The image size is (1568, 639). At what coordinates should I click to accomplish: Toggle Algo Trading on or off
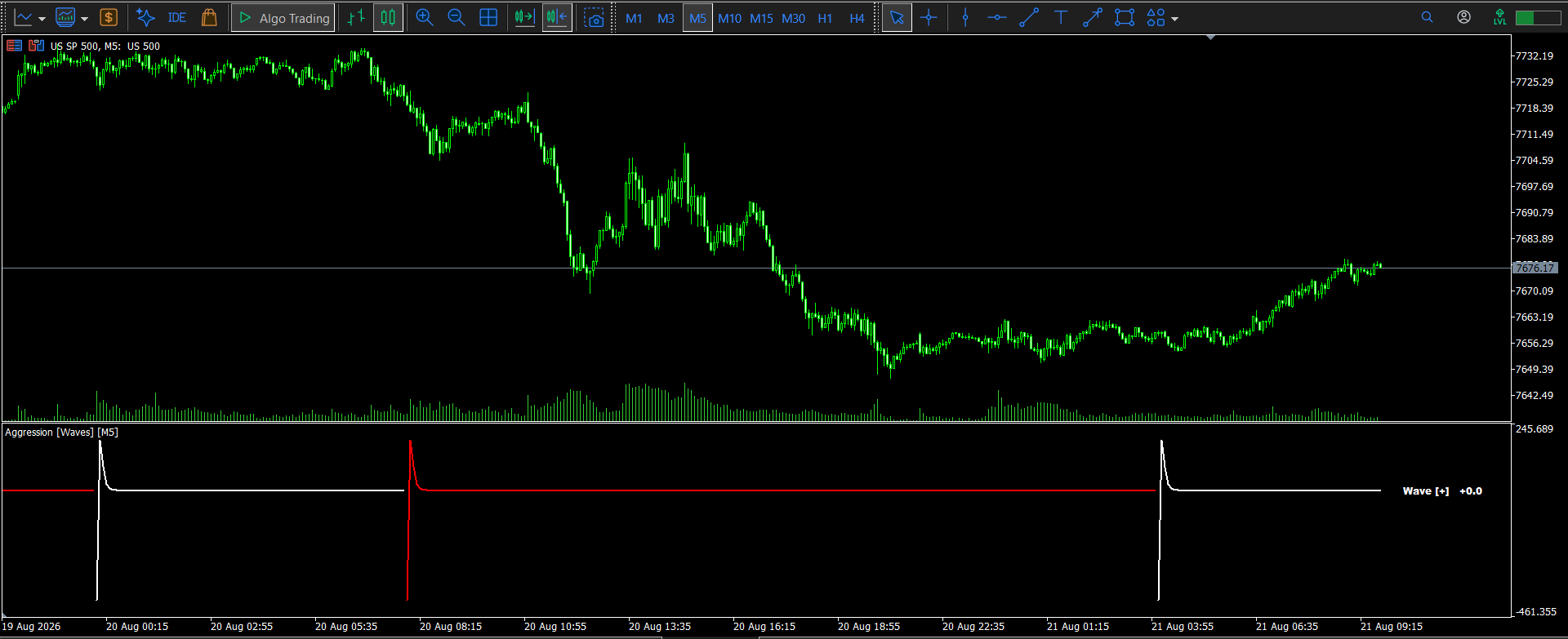point(283,18)
